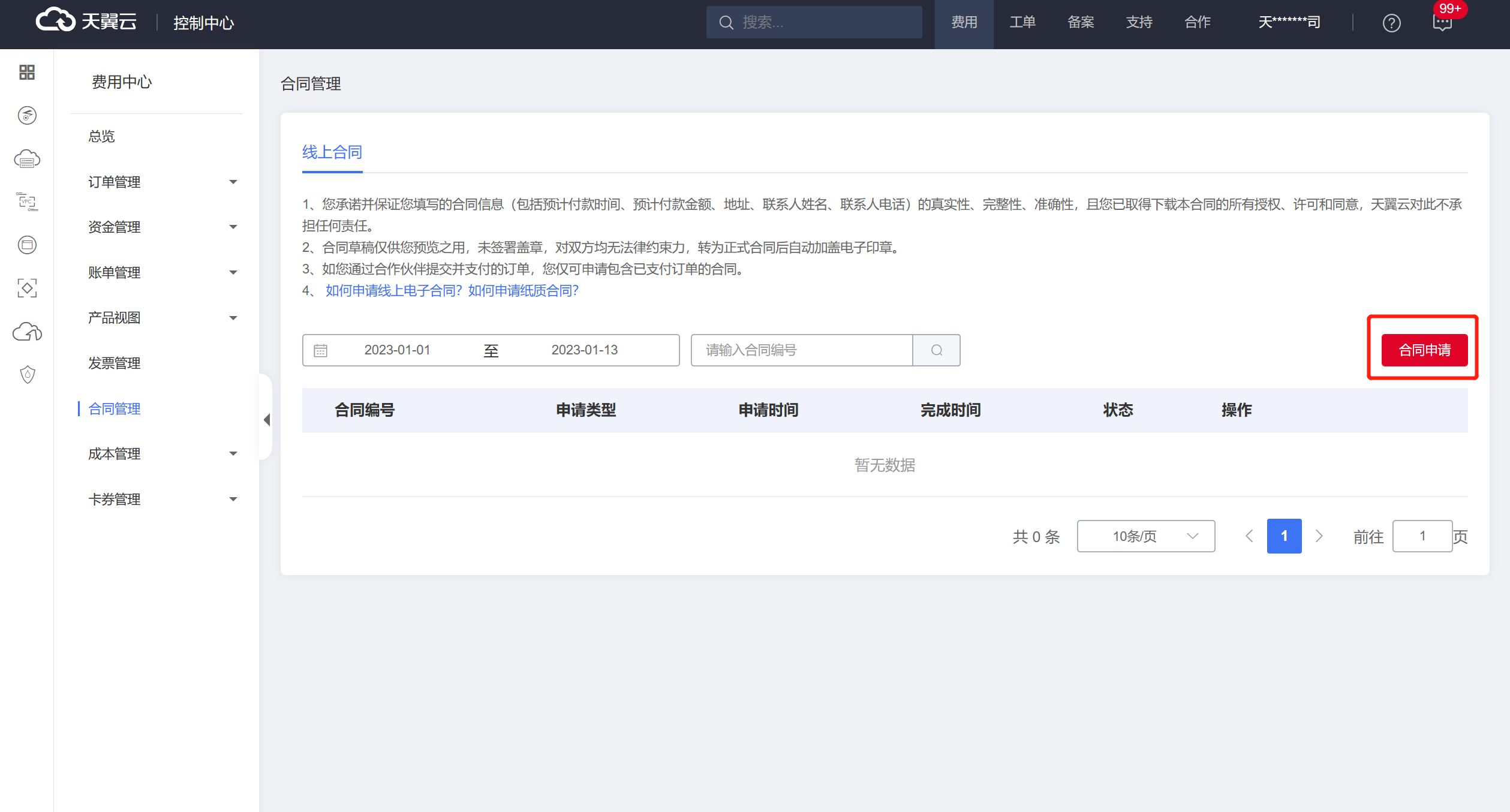Click the magnifier icon next to 合同编号 input

[x=936, y=350]
